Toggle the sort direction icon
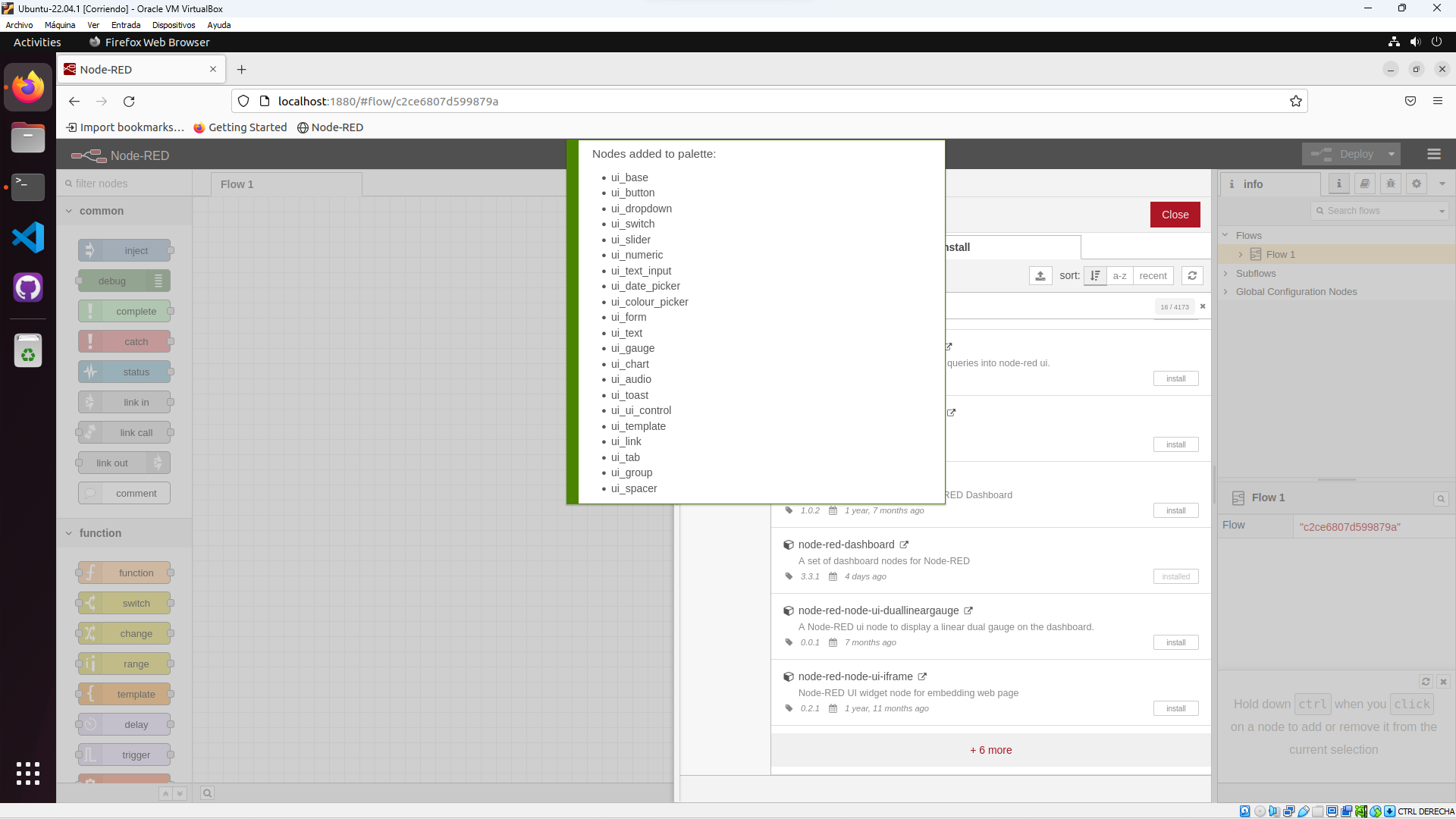Image resolution: width=1456 pixels, height=819 pixels. [x=1095, y=275]
